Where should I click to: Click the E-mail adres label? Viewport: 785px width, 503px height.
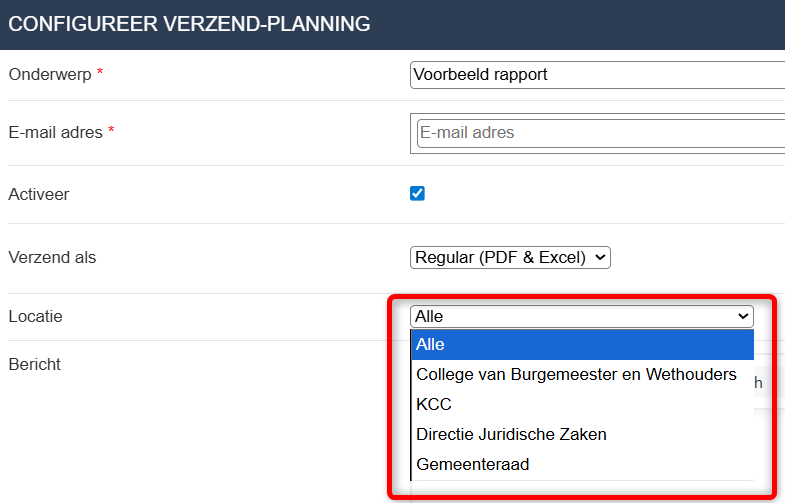point(56,133)
